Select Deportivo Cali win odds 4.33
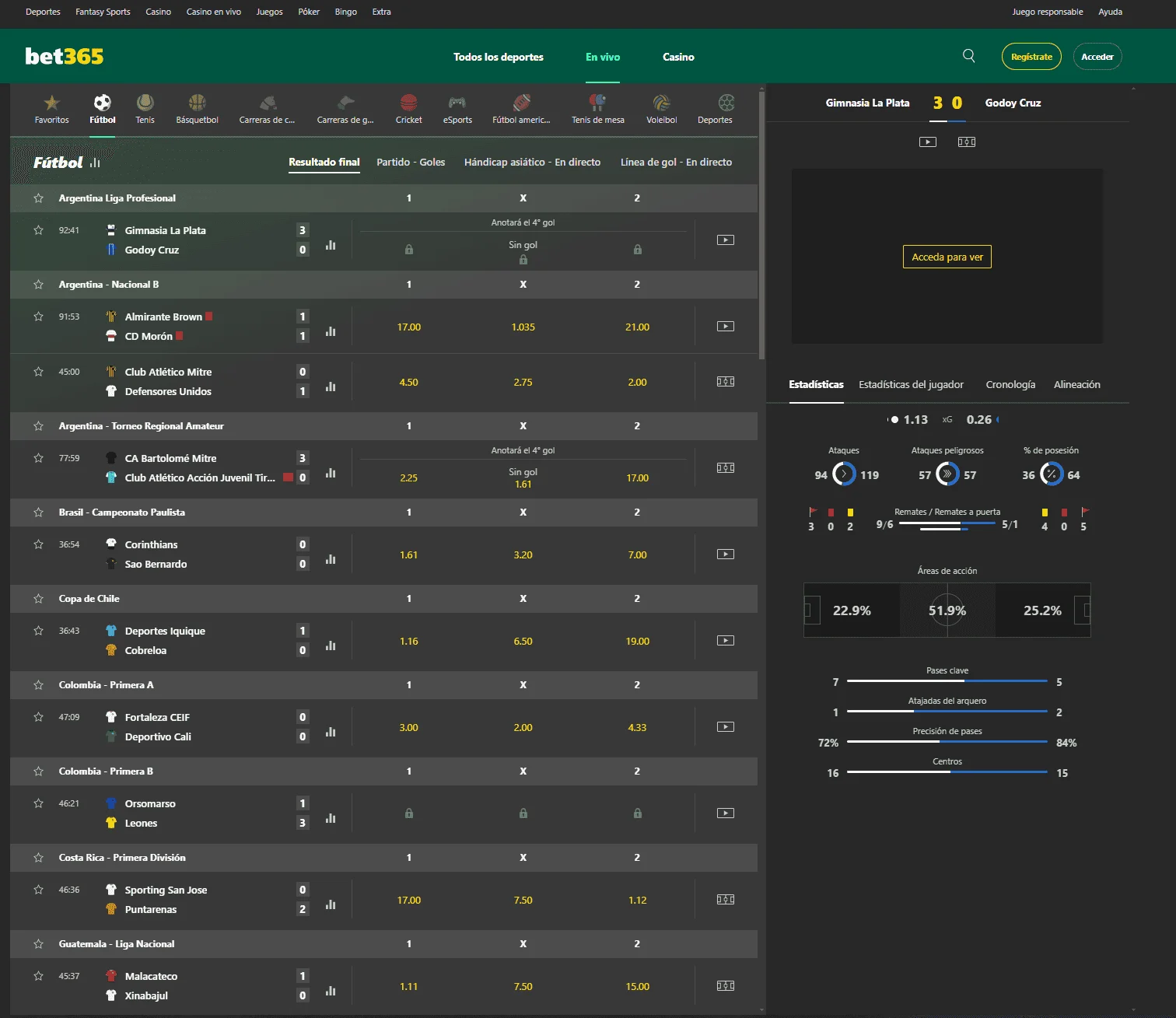This screenshot has height=1018, width=1176. click(x=637, y=728)
